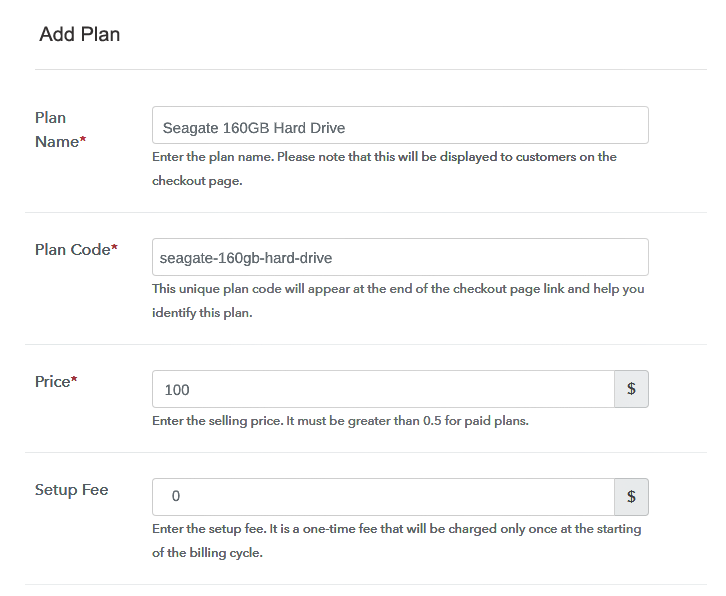Click the dollar sign beside Setup Fee field
This screenshot has height=596, width=726.
coord(631,496)
